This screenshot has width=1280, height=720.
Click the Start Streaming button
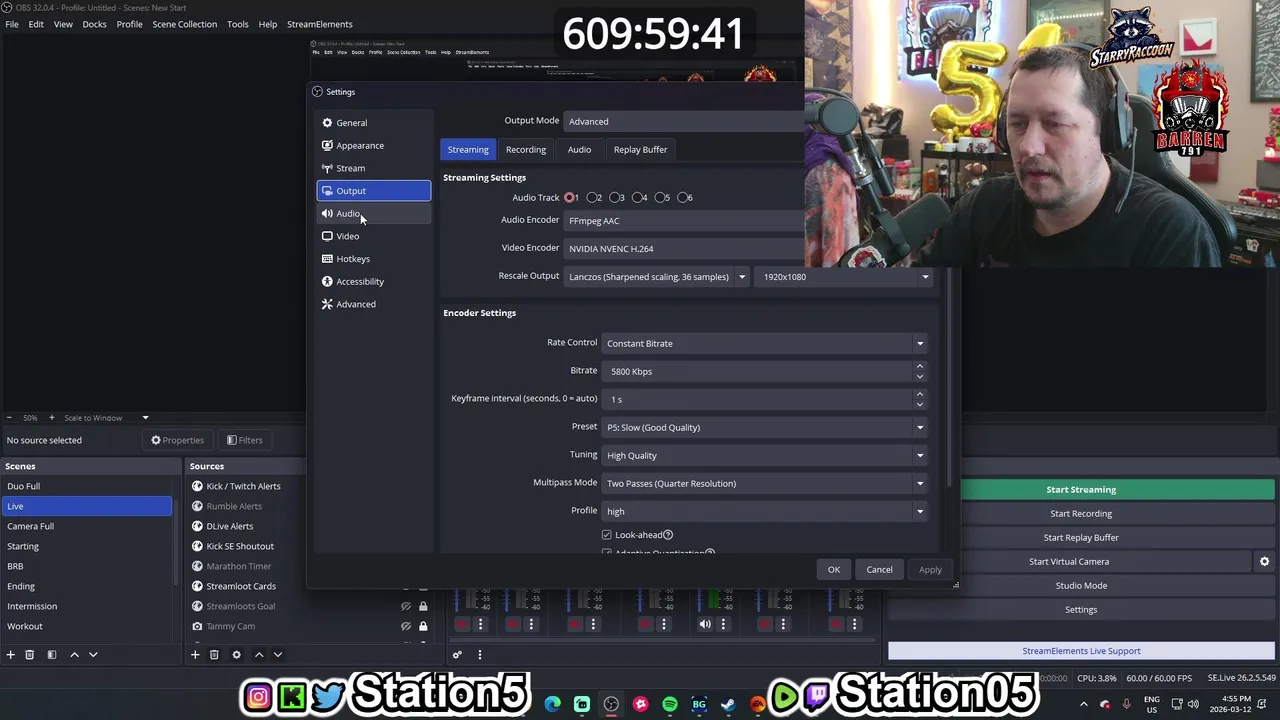pyautogui.click(x=1081, y=490)
